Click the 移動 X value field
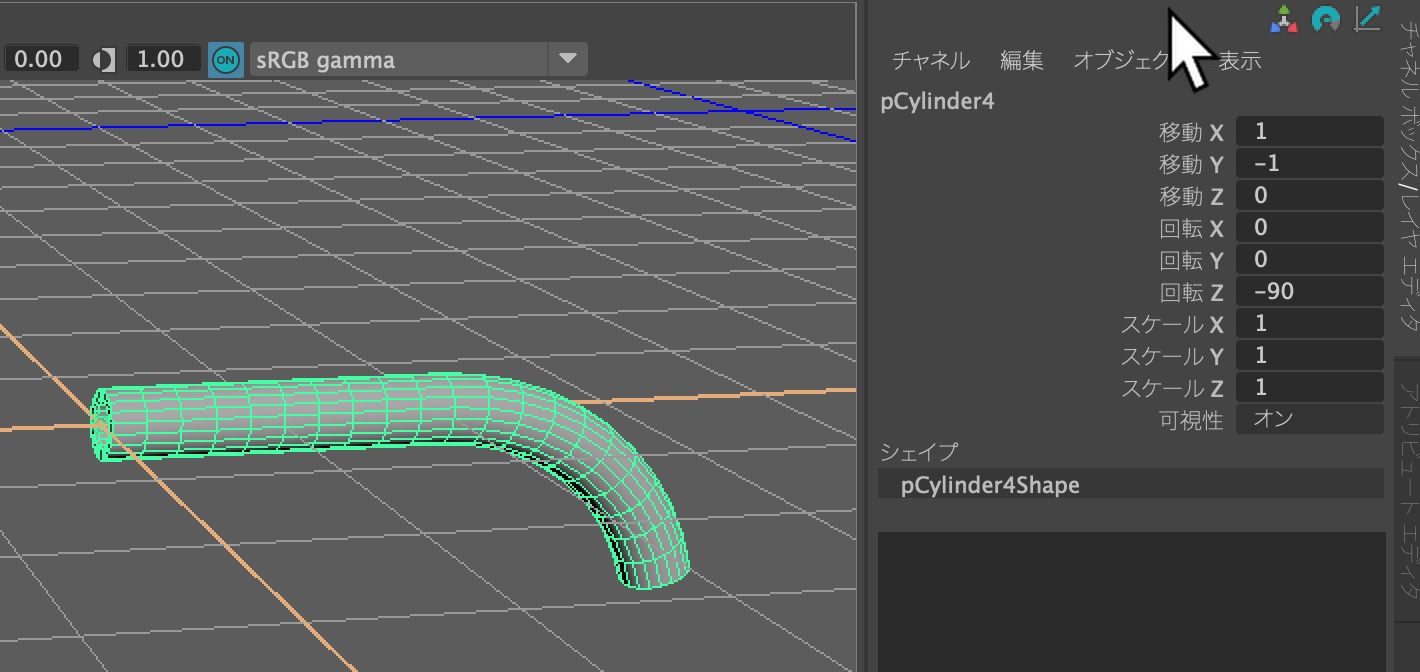This screenshot has height=672, width=1420. point(1310,131)
